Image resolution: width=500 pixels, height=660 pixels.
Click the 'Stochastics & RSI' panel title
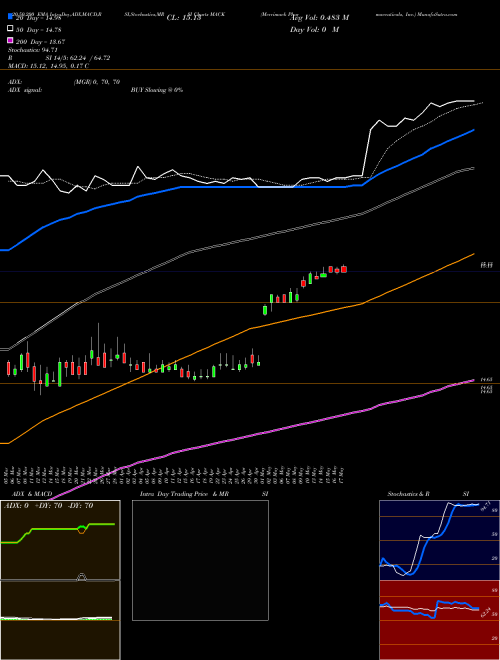428,494
